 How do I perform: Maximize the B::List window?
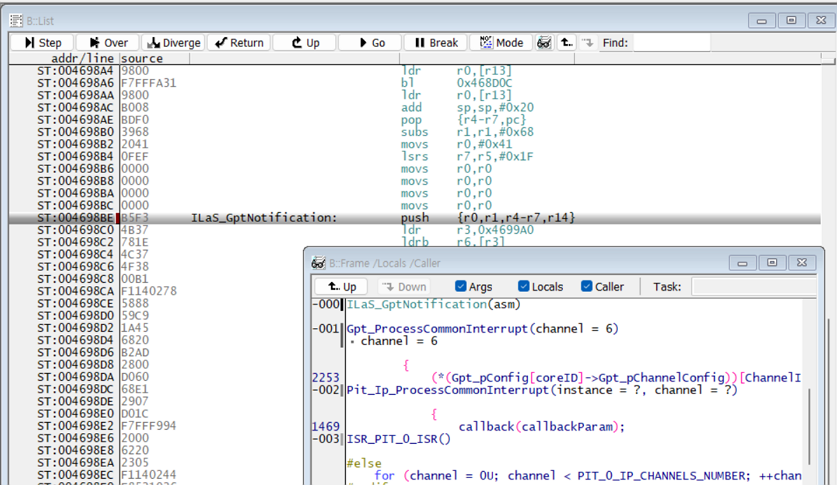791,20
